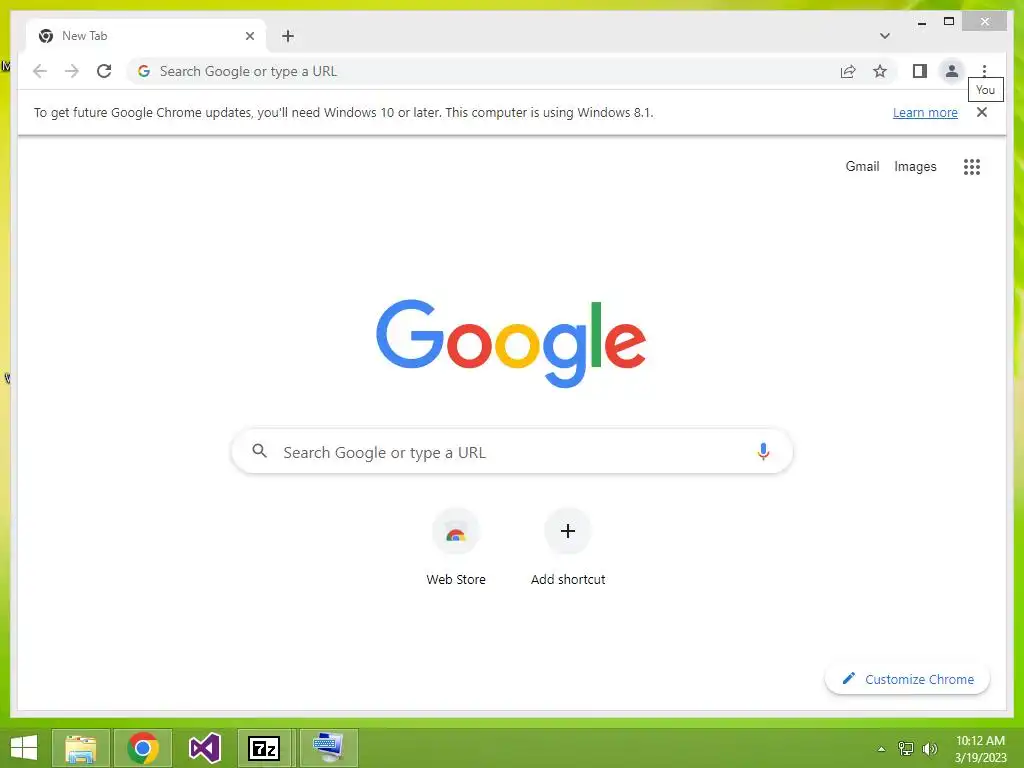Click the 'Web Store' label text
Viewport: 1024px width, 768px height.
tap(456, 579)
